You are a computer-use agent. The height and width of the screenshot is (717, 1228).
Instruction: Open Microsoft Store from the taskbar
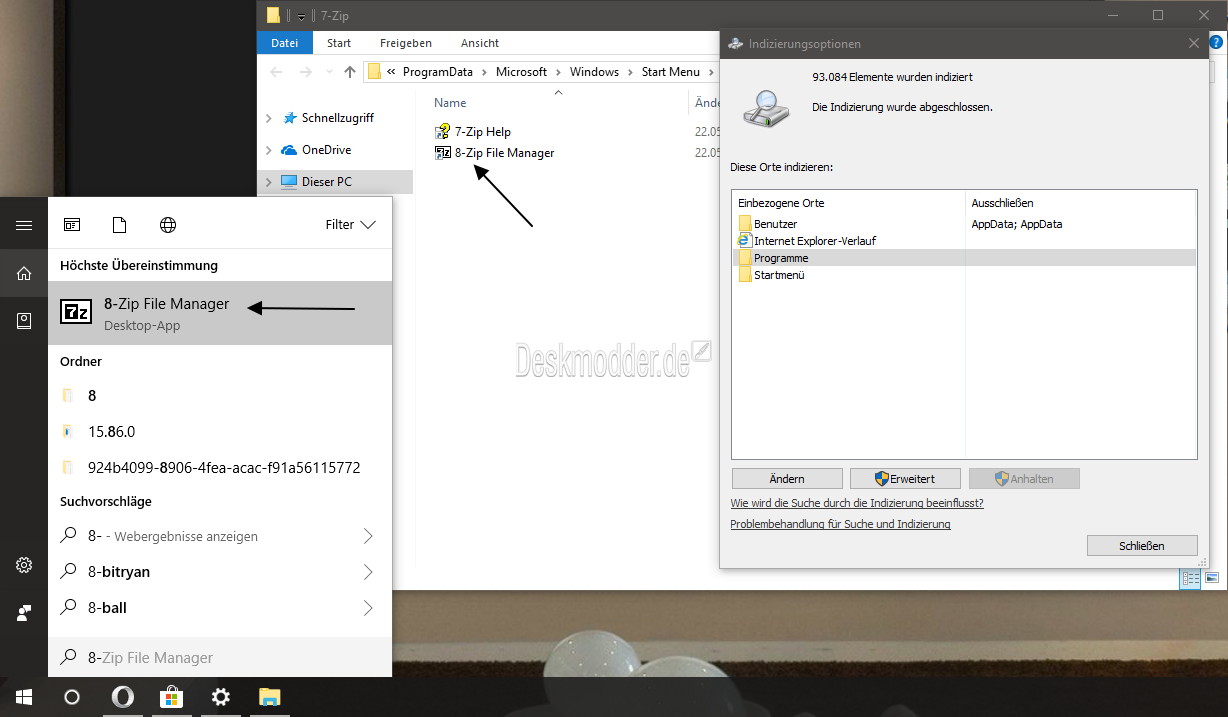[171, 697]
